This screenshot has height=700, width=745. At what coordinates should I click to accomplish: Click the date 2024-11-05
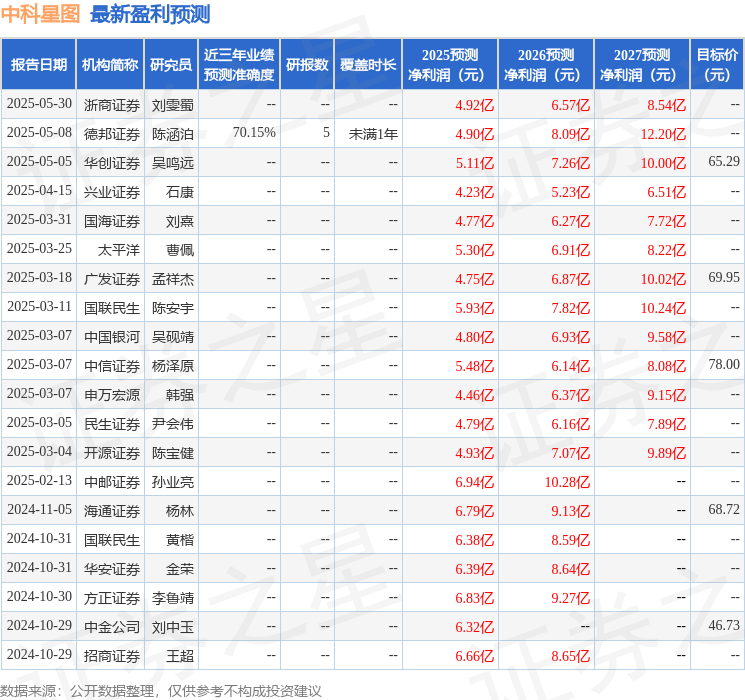39,509
